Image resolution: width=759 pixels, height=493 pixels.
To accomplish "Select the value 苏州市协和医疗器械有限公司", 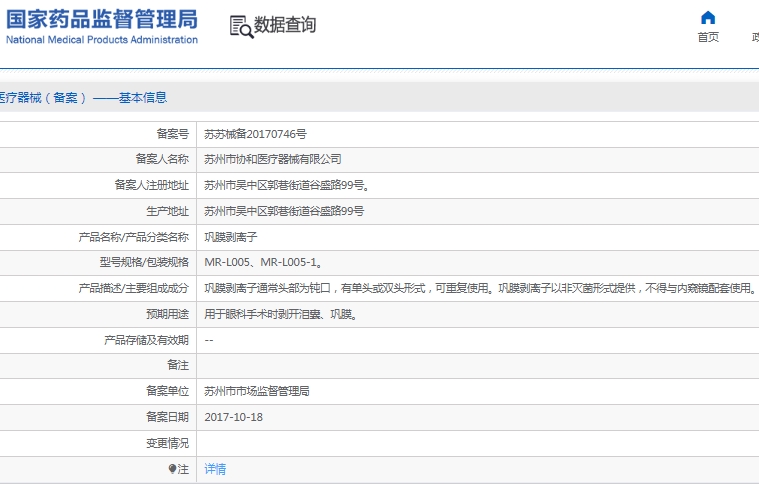I will pyautogui.click(x=273, y=159).
